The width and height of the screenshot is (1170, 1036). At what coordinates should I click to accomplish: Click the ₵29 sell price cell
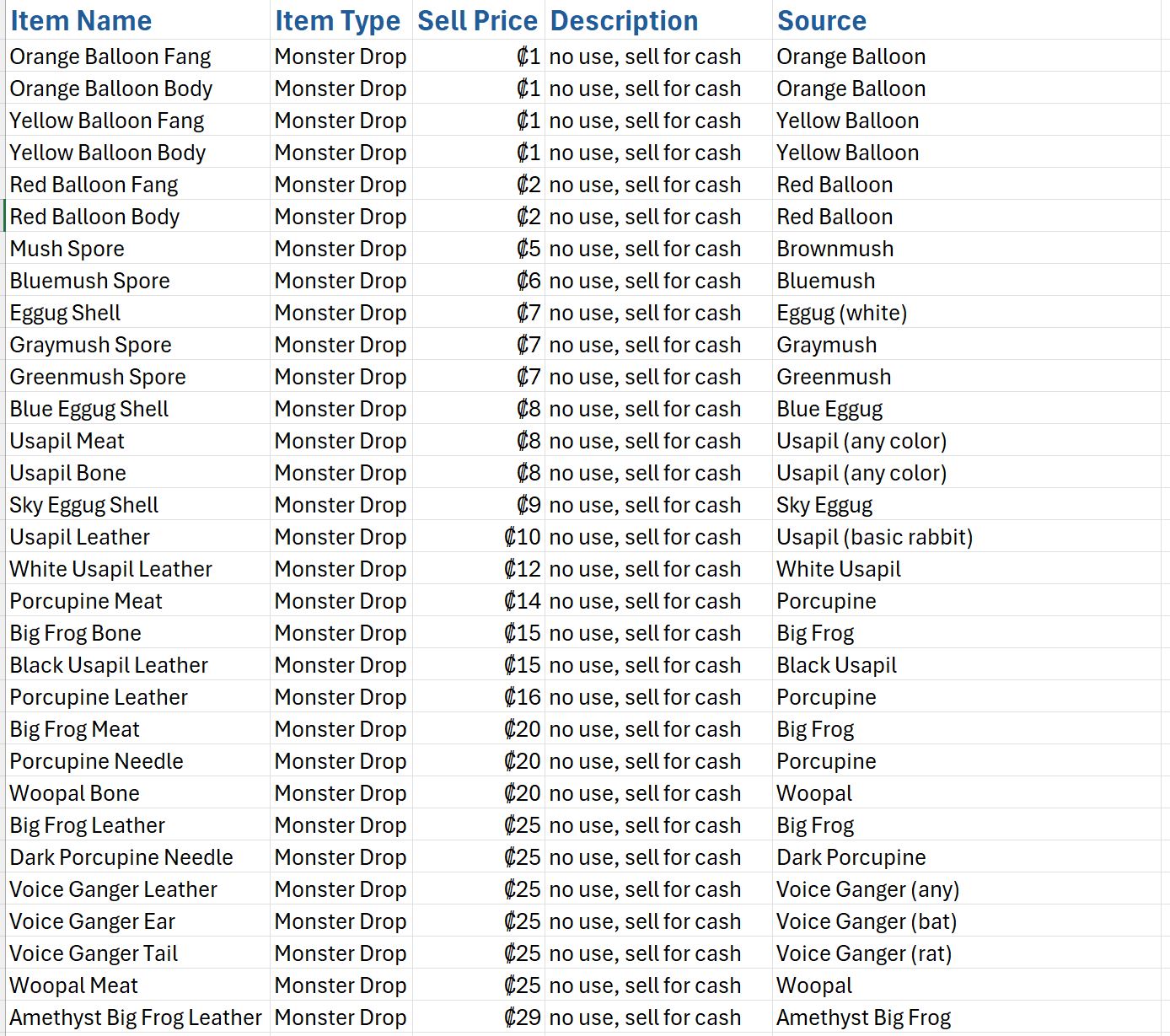click(478, 1017)
